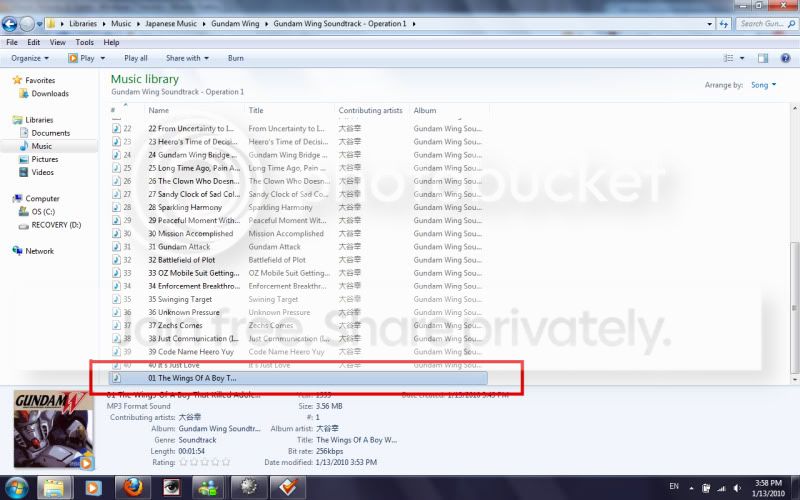Click the Play all button
Viewport: 800px width, 500px height.
point(136,58)
